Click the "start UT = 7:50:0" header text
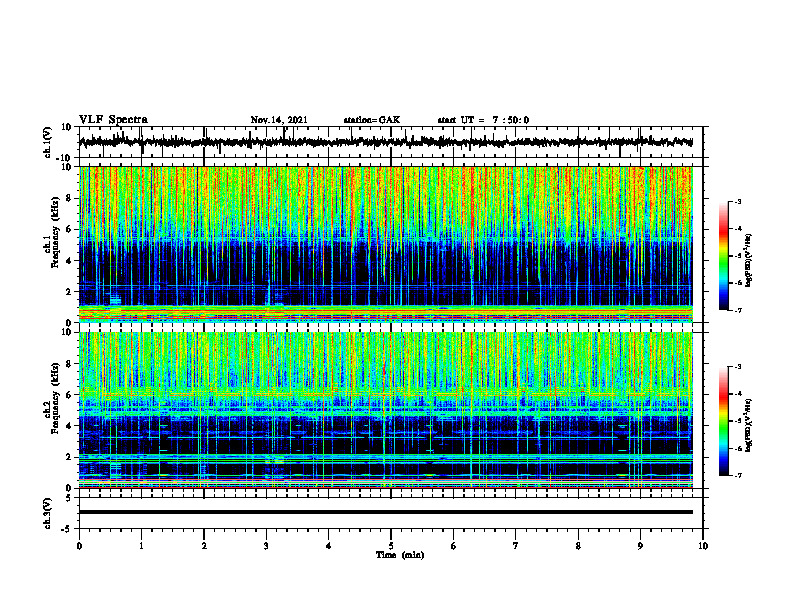The width and height of the screenshot is (792, 612). click(483, 120)
